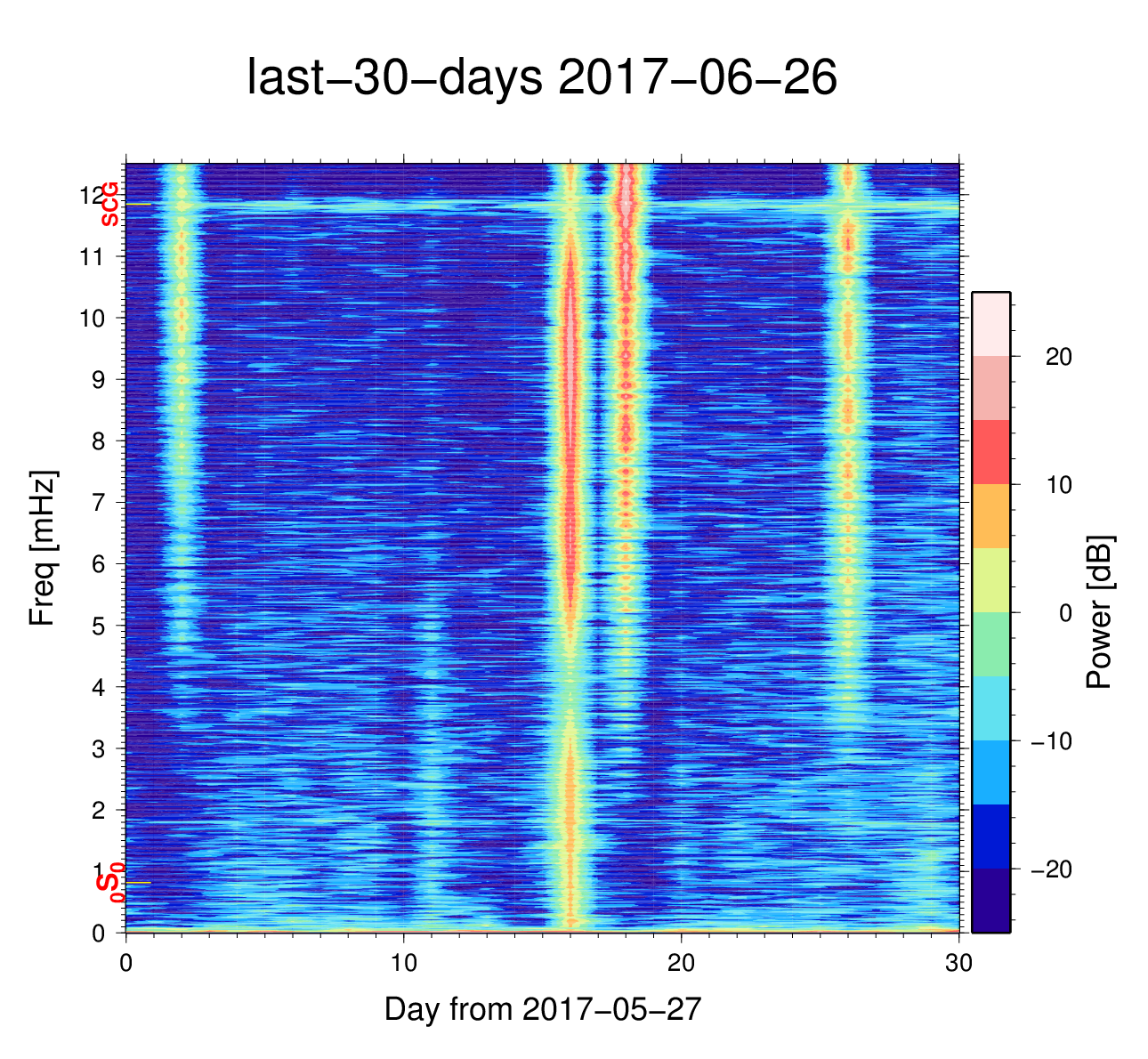Pick the palest pink top colorbar segment
The width and height of the screenshot is (1148, 1059).
pos(990,324)
